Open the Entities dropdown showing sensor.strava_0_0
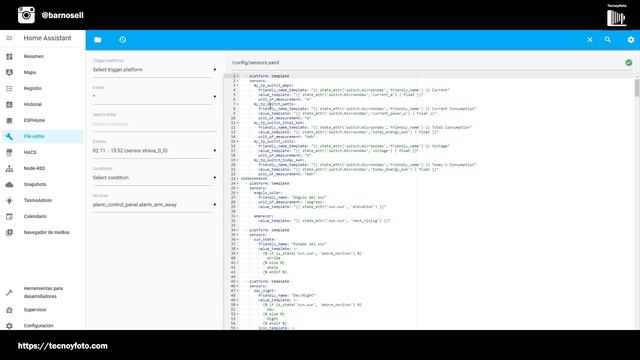This screenshot has height=360, width=640. (x=154, y=151)
